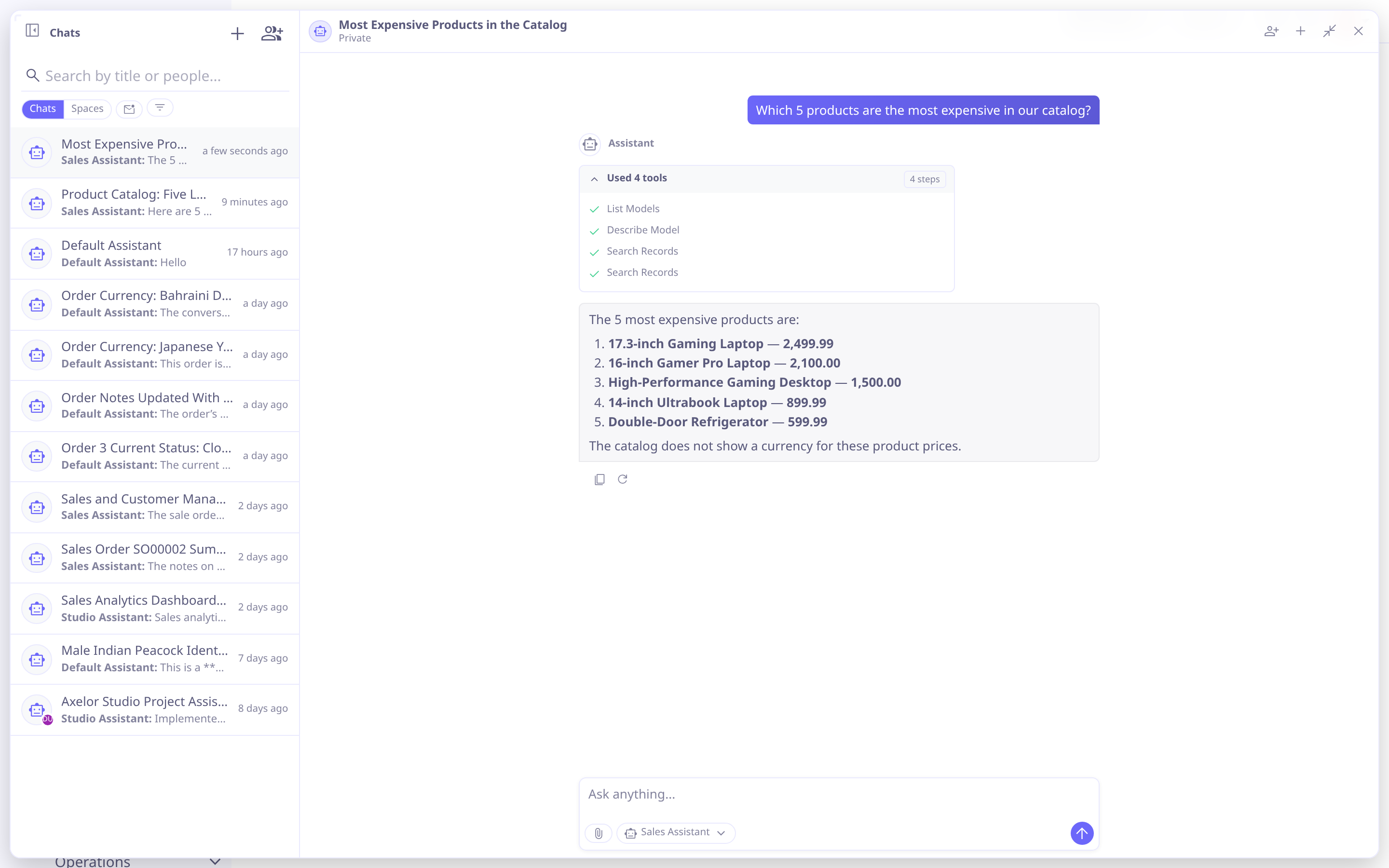Click the Assistant avatar above the reply
This screenshot has width=1389, height=868.
tap(590, 144)
